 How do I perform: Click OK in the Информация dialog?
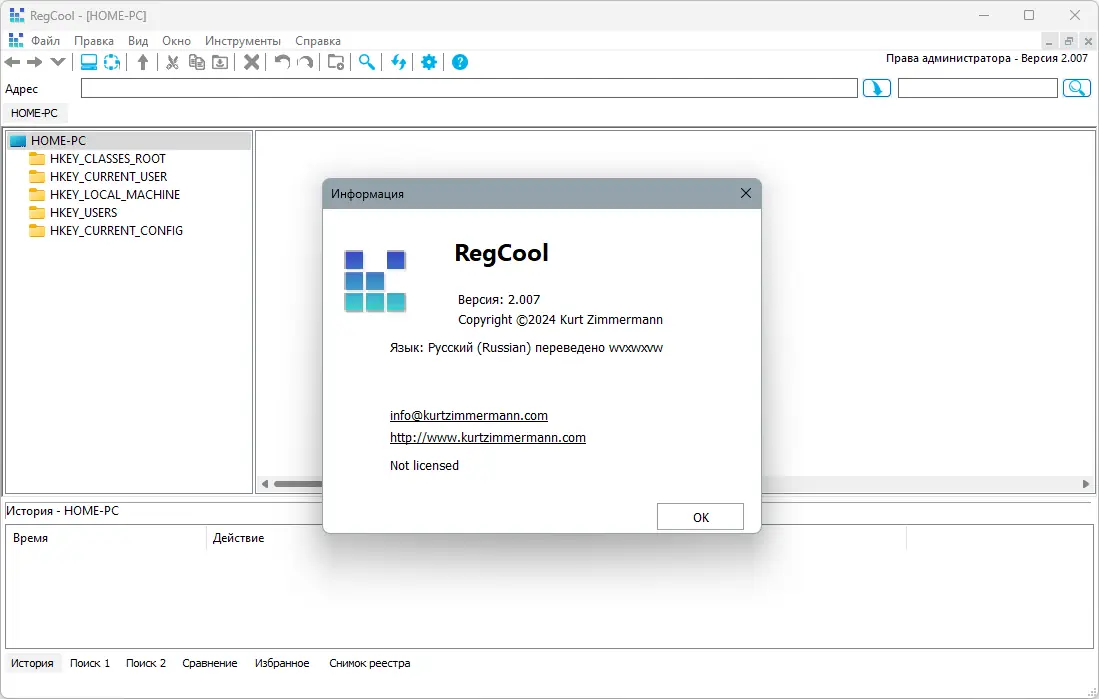(700, 517)
